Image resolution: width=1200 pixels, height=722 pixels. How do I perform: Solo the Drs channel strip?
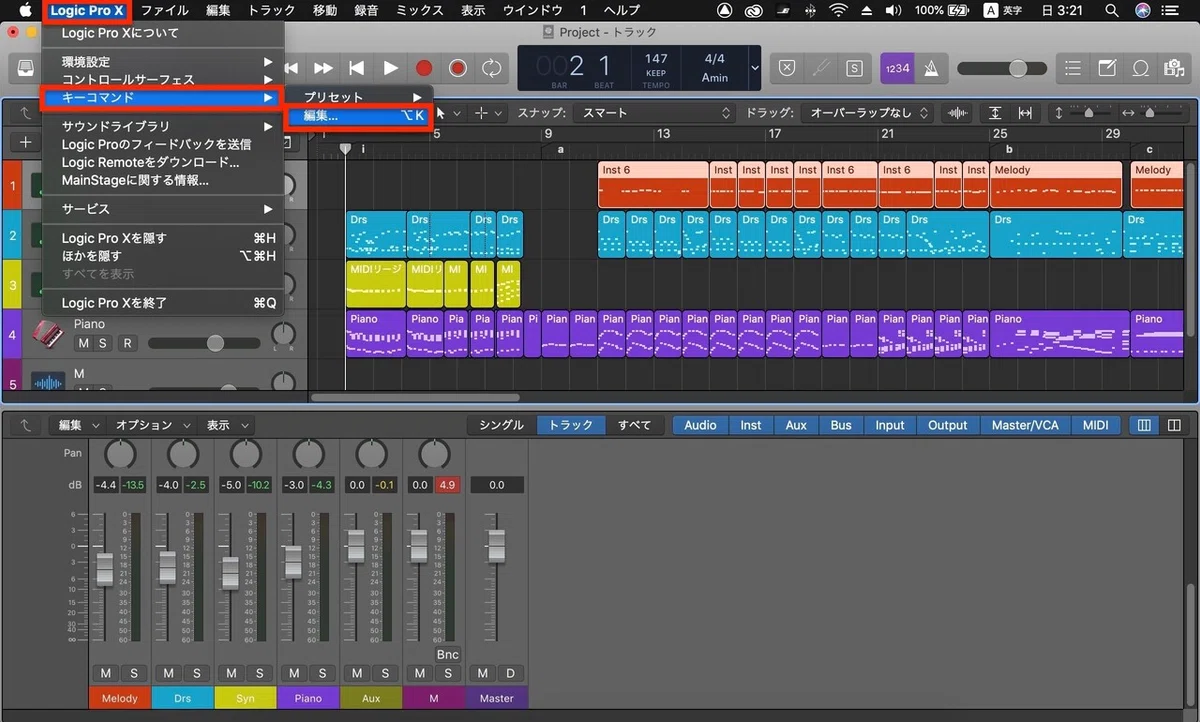[x=196, y=673]
